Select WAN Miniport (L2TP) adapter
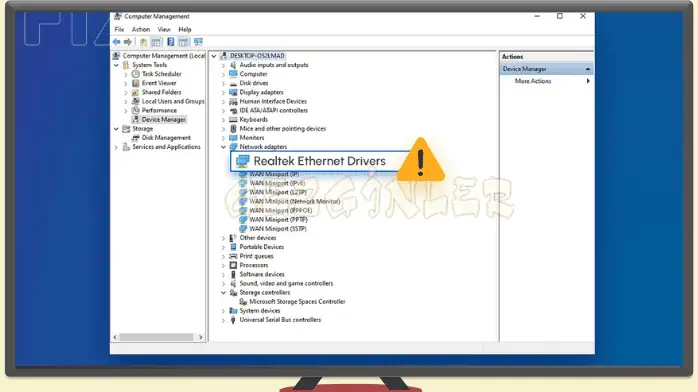Image resolution: width=698 pixels, height=392 pixels. click(278, 192)
